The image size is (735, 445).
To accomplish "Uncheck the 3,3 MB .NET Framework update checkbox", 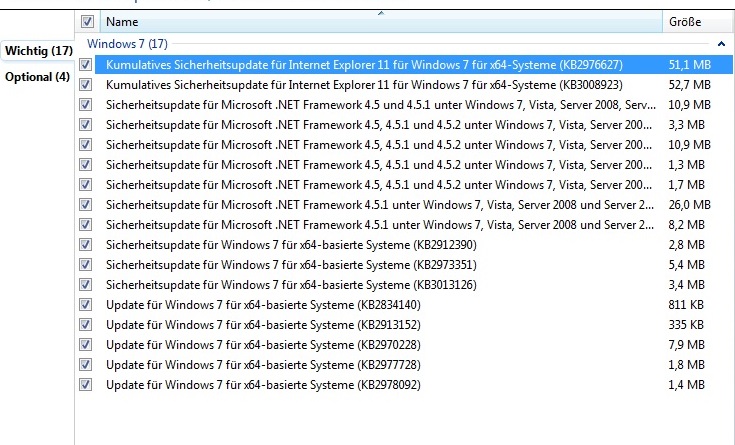I will point(85,125).
